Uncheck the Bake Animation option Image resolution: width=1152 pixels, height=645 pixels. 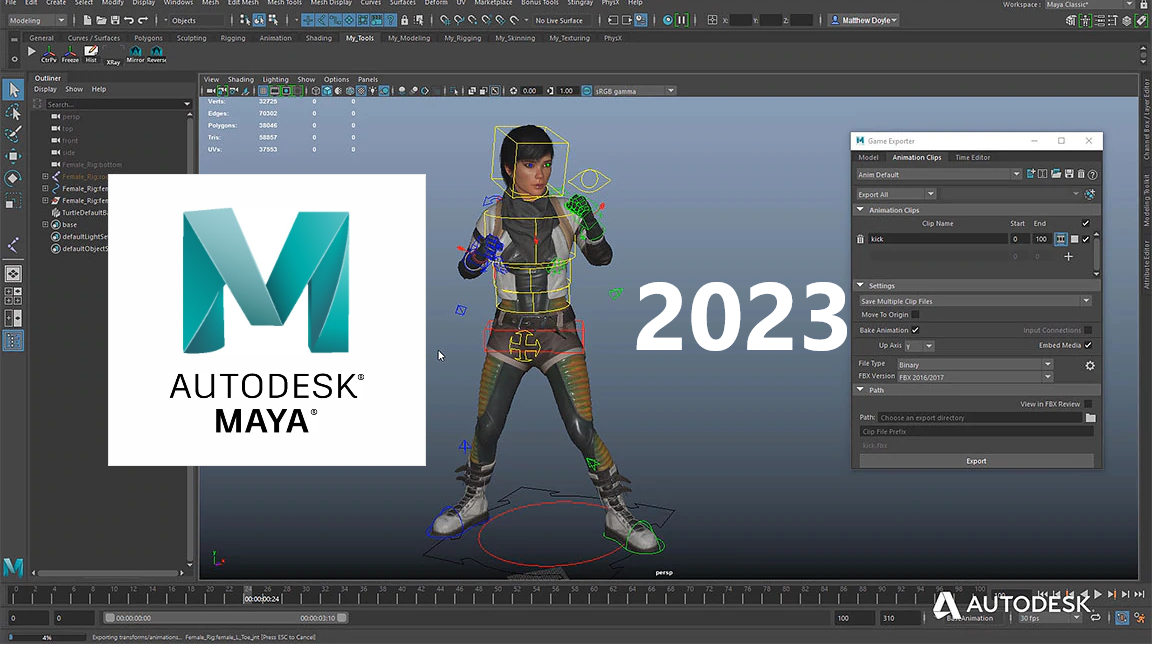pos(915,330)
